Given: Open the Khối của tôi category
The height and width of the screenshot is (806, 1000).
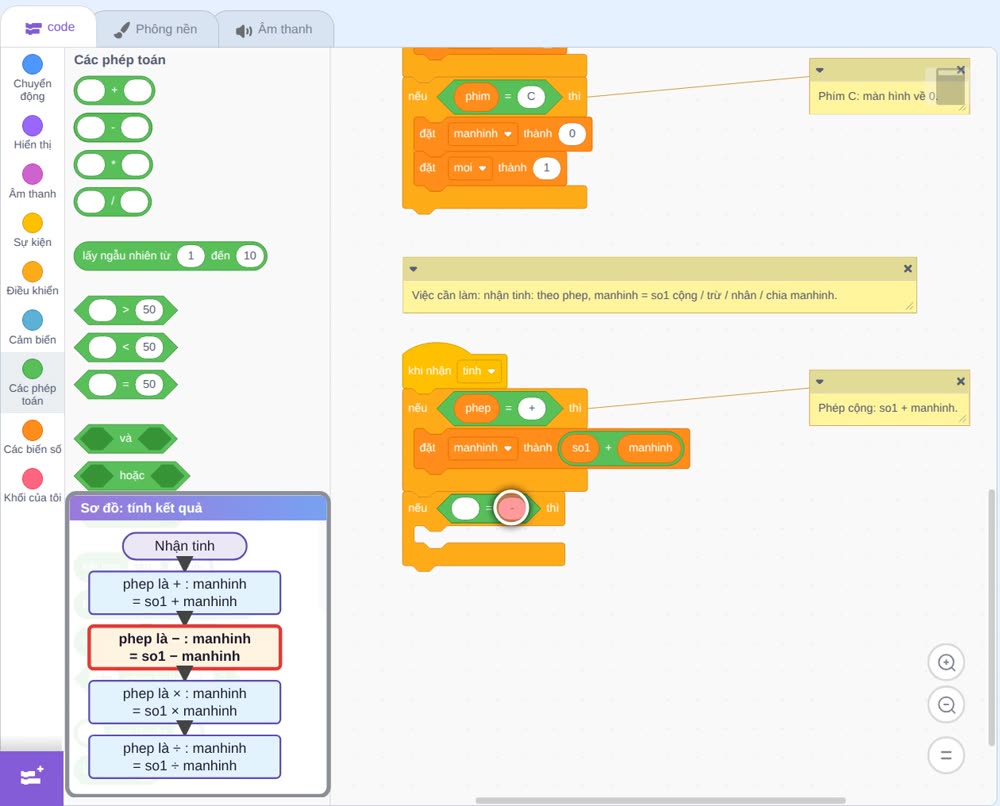Looking at the screenshot, I should pyautogui.click(x=33, y=486).
